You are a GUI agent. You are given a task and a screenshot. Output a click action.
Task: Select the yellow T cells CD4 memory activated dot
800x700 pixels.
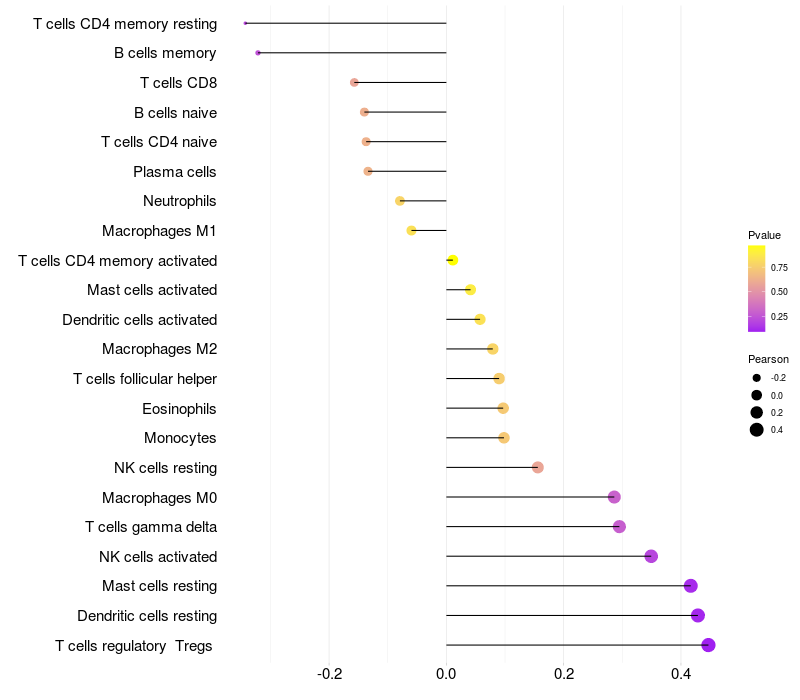[452, 260]
